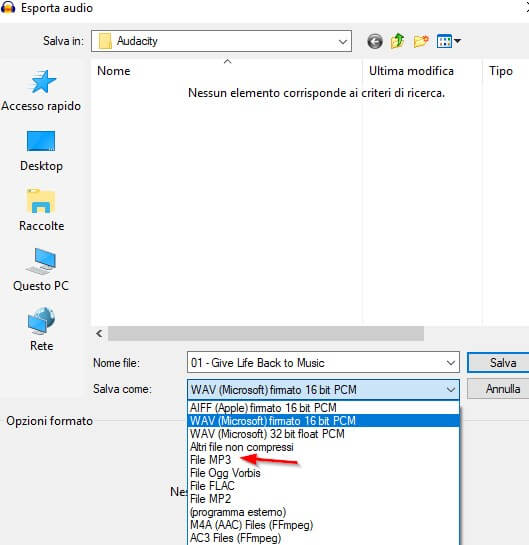The image size is (529, 545).
Task: Click horizontal scrollbar left arrow
Action: click(99, 334)
